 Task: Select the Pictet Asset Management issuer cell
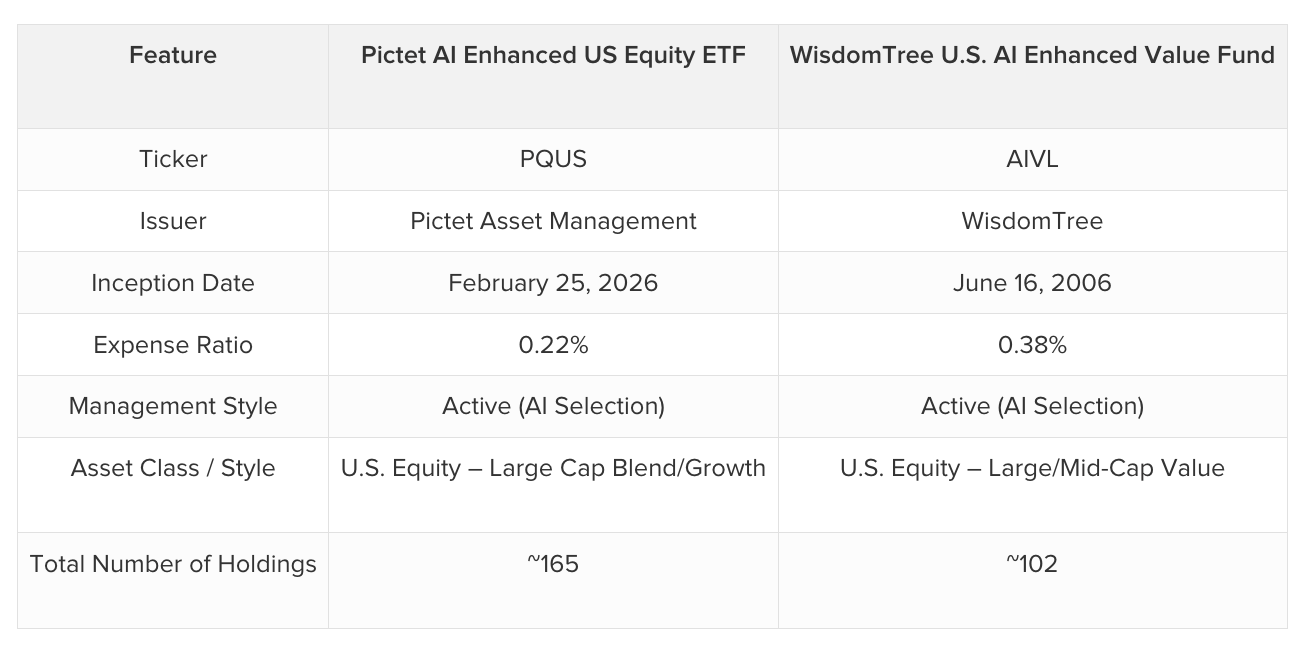coord(553,221)
